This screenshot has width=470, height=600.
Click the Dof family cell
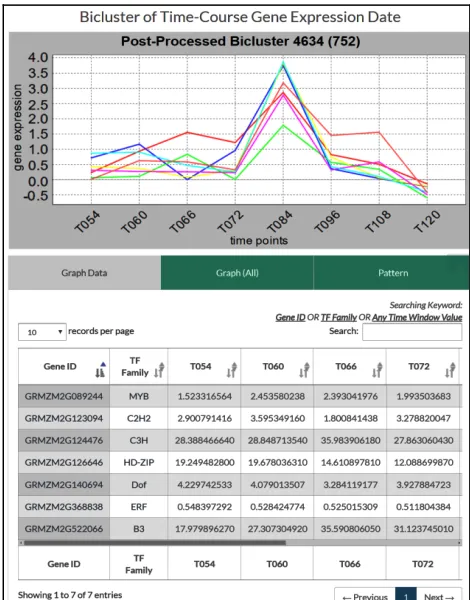[x=139, y=485]
